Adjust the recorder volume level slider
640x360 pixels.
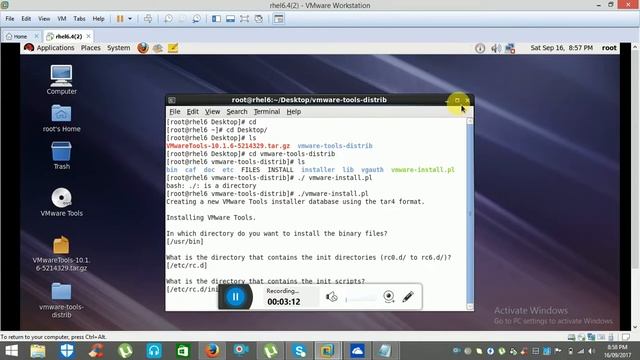(361, 299)
